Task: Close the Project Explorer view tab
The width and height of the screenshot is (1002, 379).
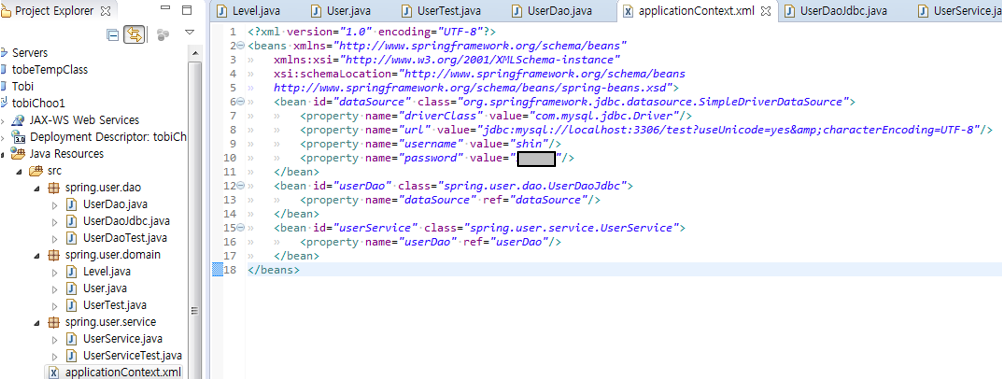Action: click(106, 11)
